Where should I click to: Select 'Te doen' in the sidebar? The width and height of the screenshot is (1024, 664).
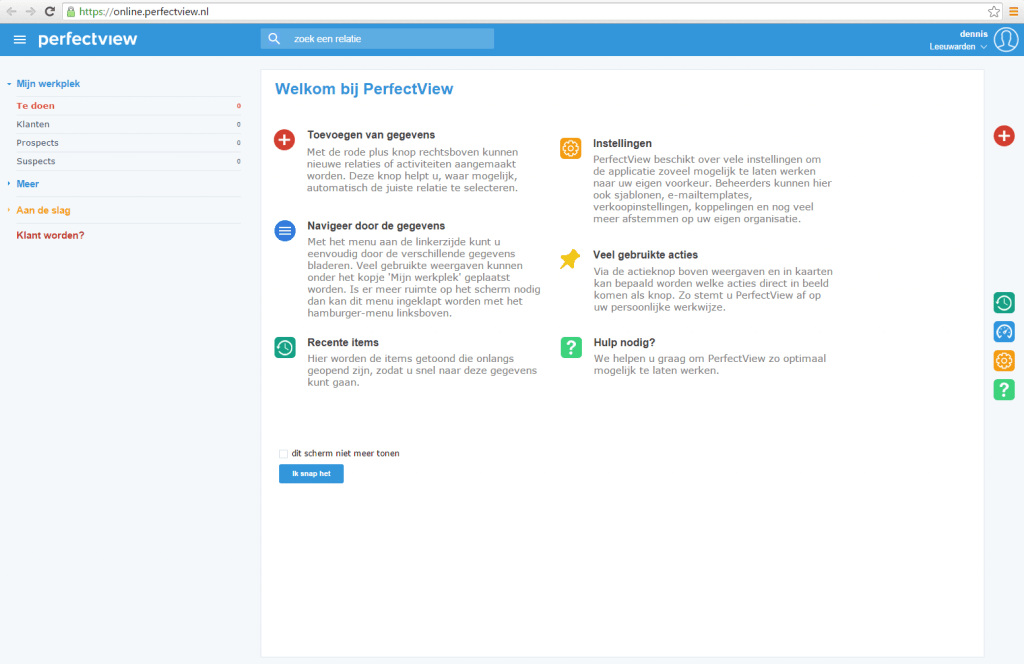coord(128,106)
